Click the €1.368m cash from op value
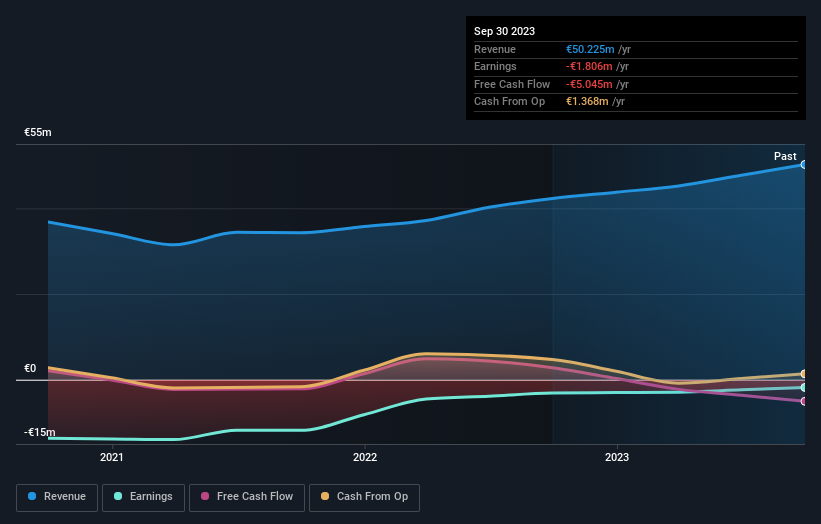 pyautogui.click(x=587, y=102)
